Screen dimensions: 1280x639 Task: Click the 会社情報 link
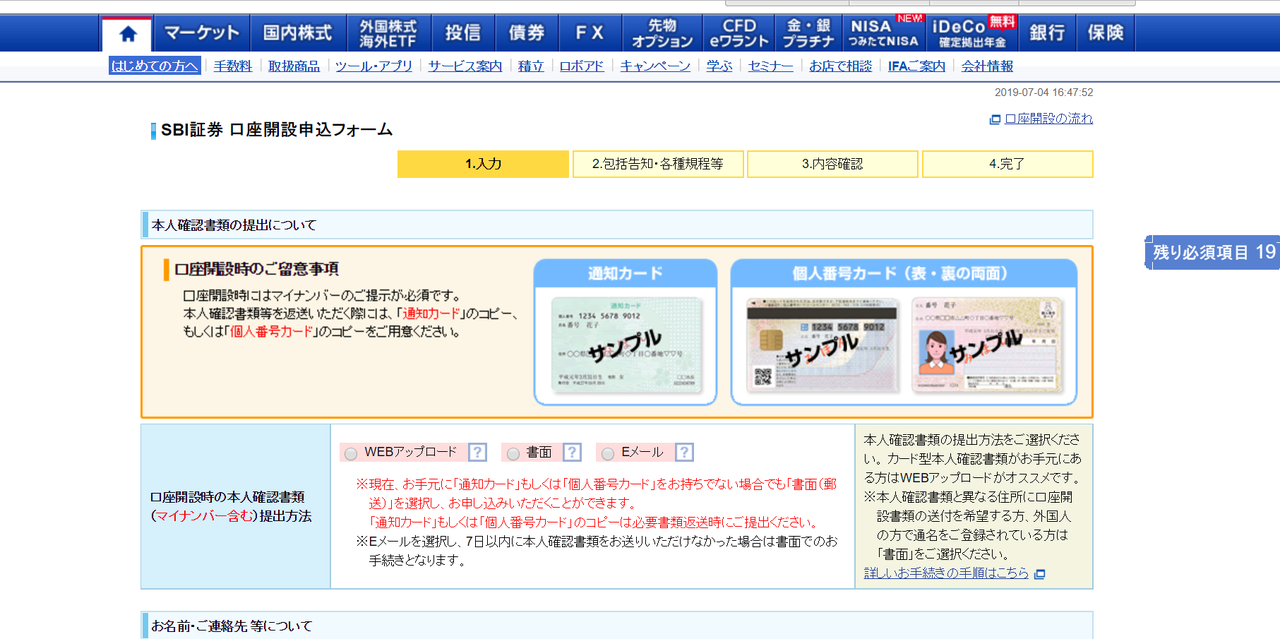pos(987,66)
